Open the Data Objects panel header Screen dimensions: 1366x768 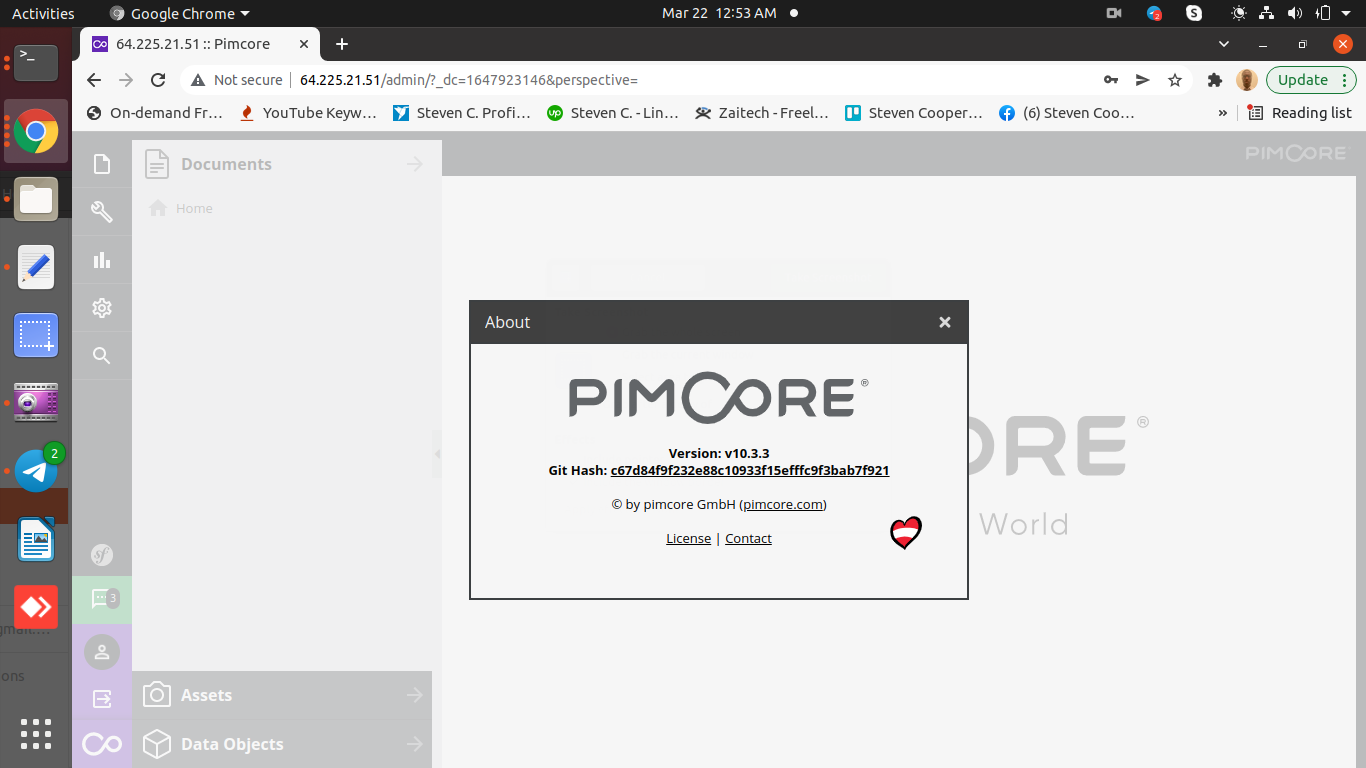tap(282, 744)
